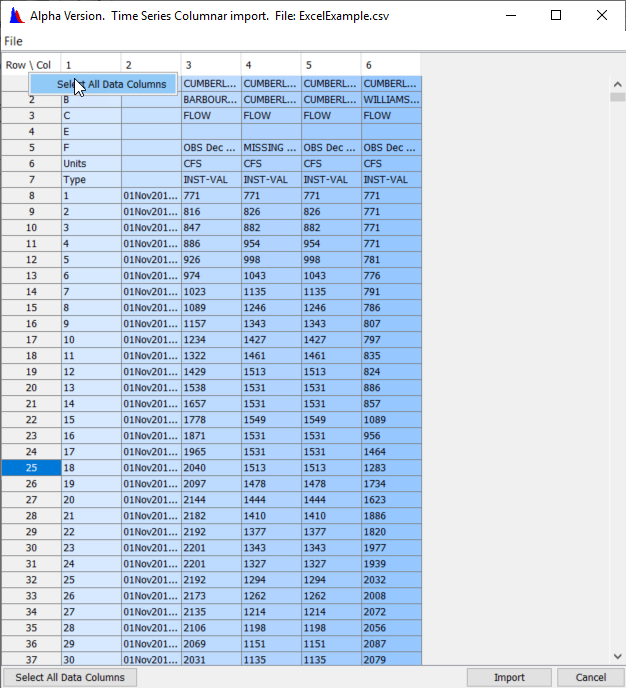
Task: Select column header 3
Action: [x=210, y=65]
